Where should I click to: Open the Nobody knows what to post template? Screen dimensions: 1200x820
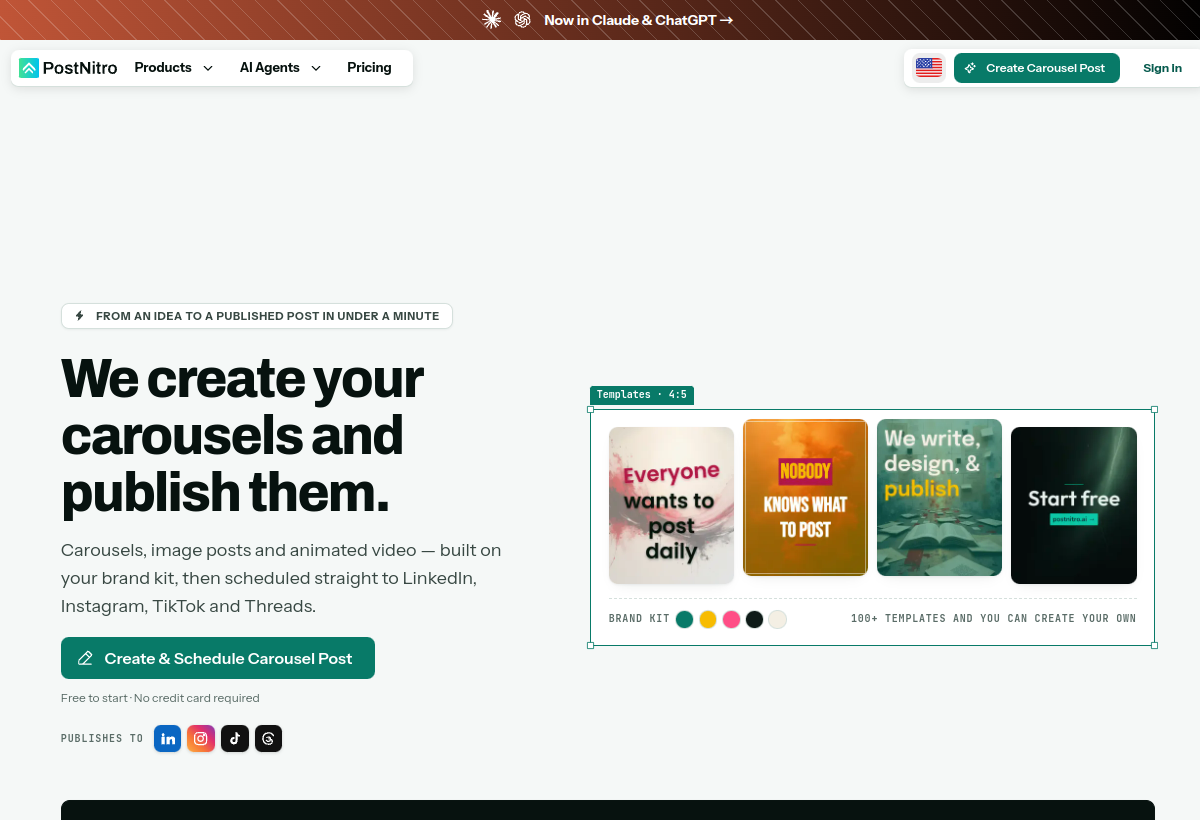click(x=805, y=497)
